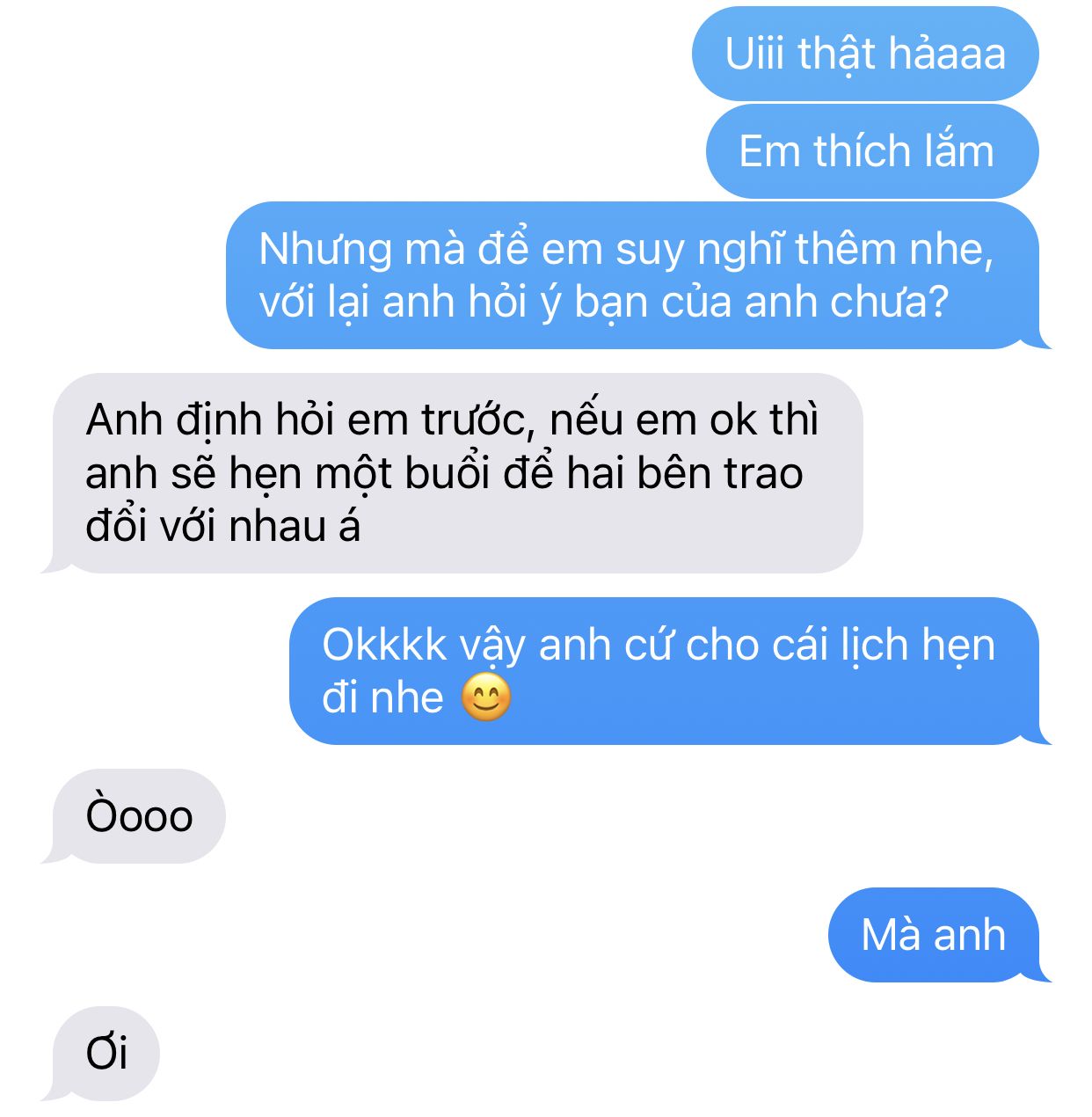Tap the gray "Ơi" message bubble
Screen dimensions: 1092x1117
tap(100, 1054)
